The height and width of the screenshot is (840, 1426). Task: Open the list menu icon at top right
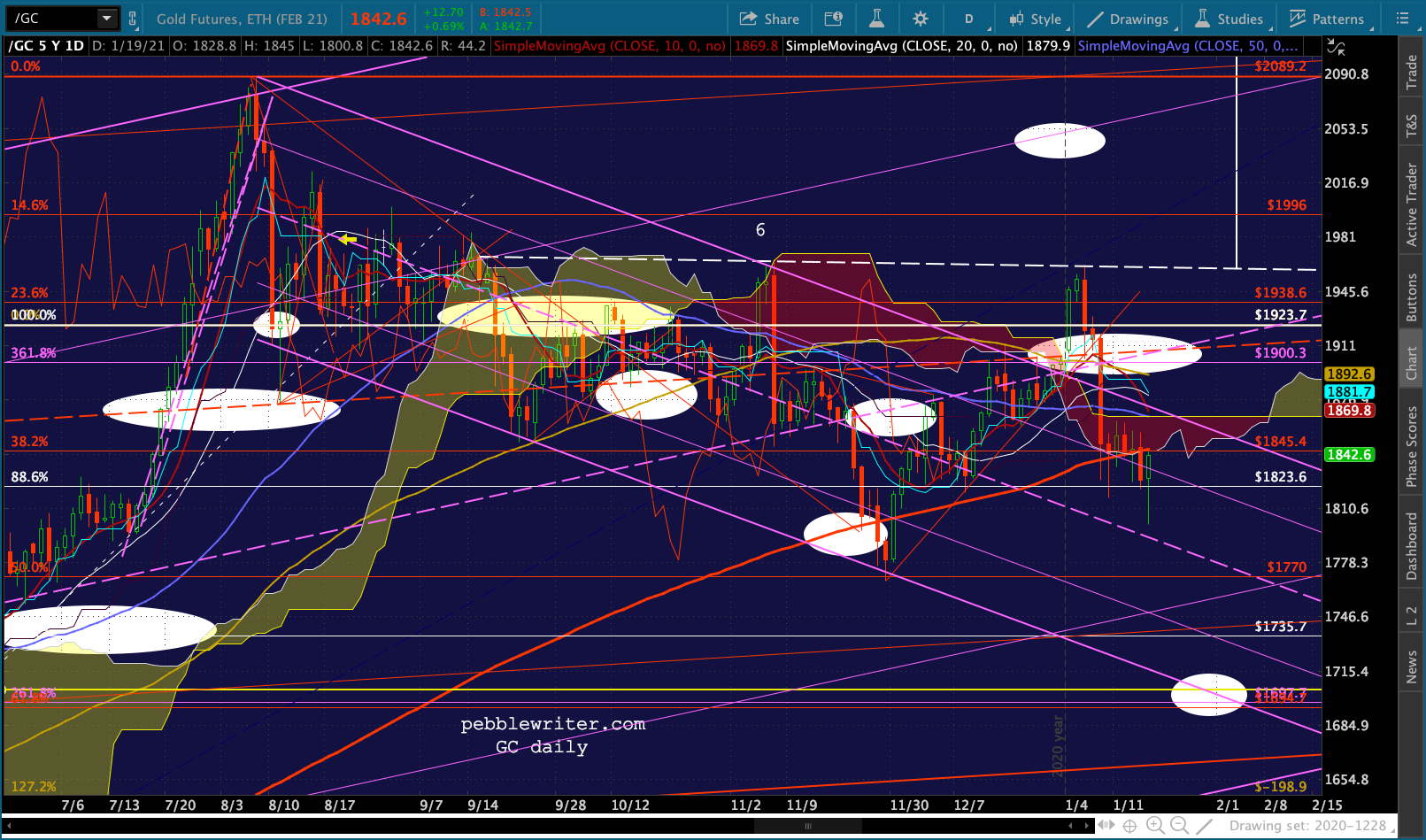click(1402, 19)
